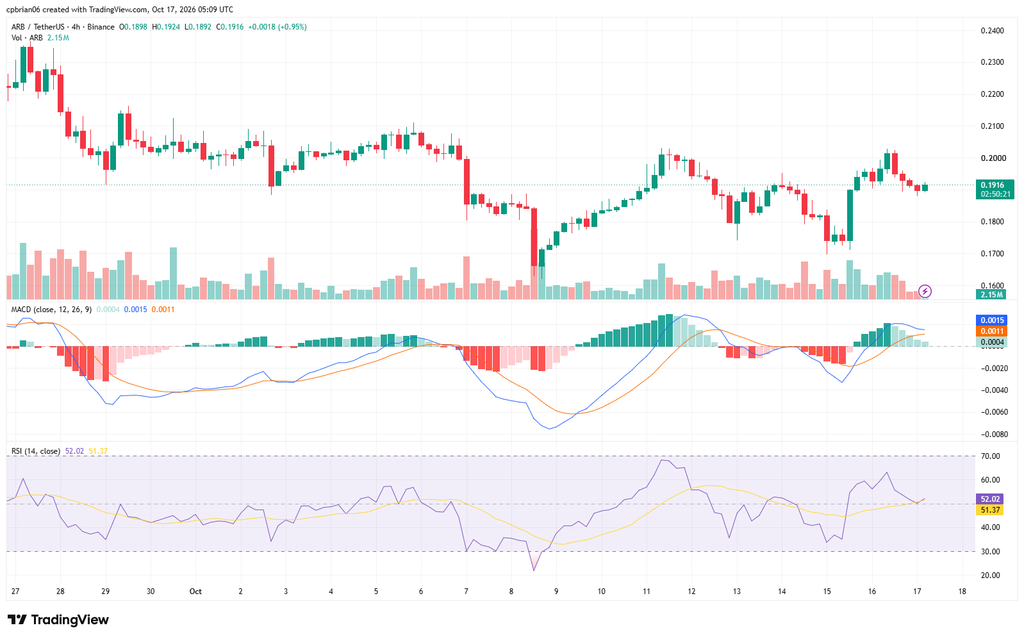Viewport: 1024px width, 639px height.
Task: Click the date label 18 on time axis
Action: [962, 591]
